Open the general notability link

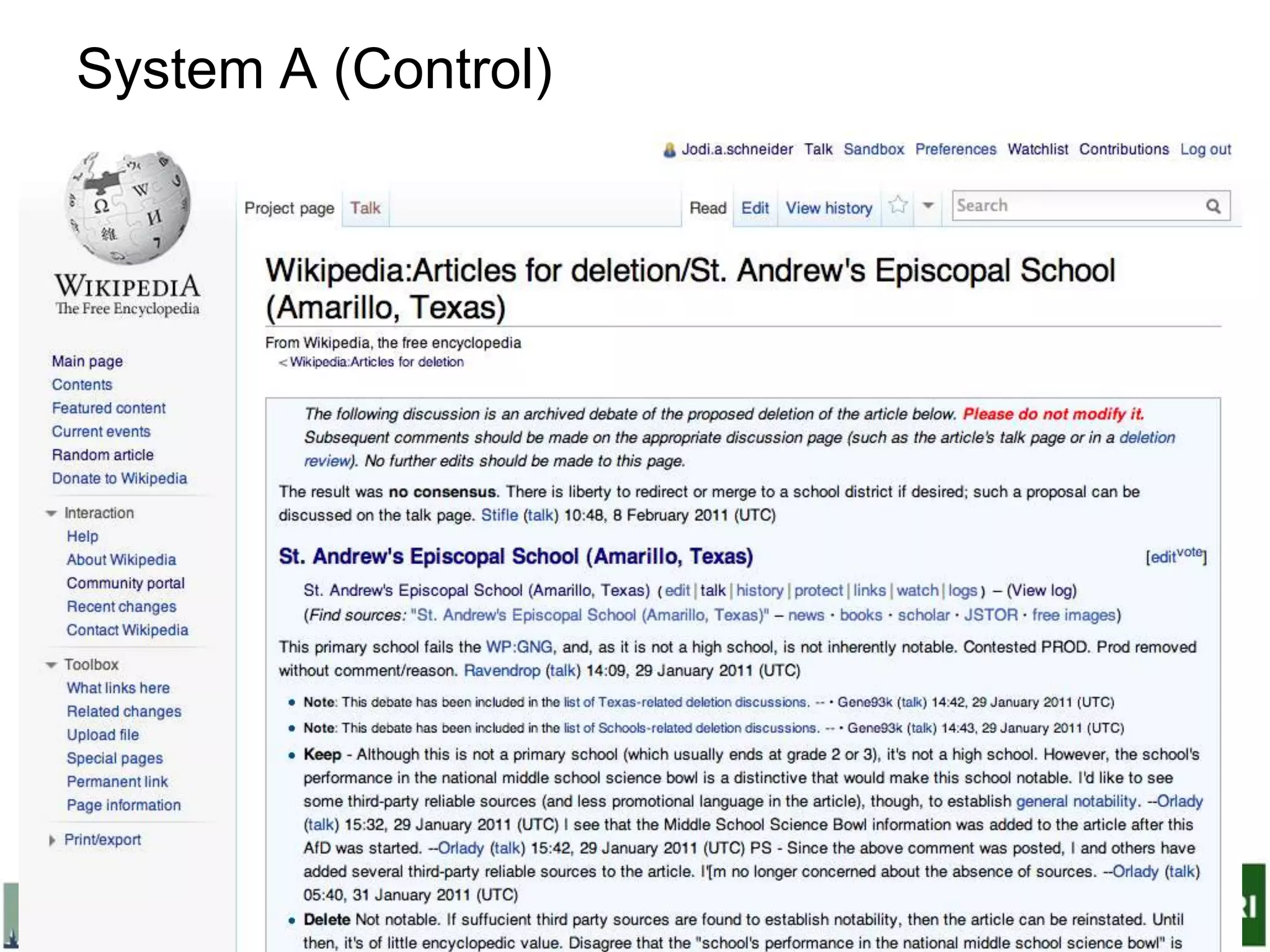[1077, 801]
